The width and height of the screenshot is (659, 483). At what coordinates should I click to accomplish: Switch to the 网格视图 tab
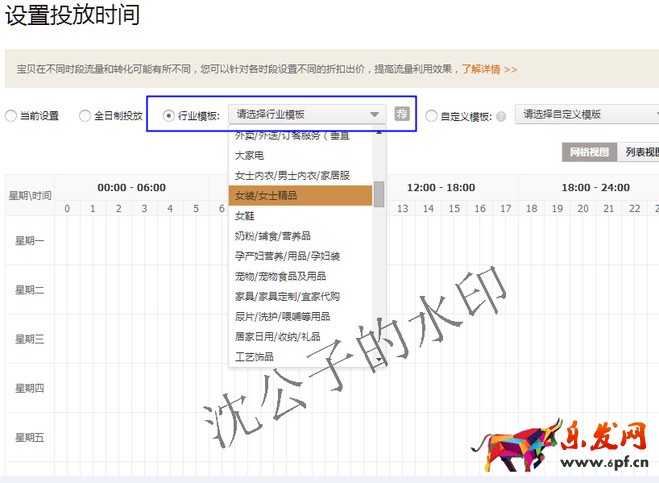[589, 152]
